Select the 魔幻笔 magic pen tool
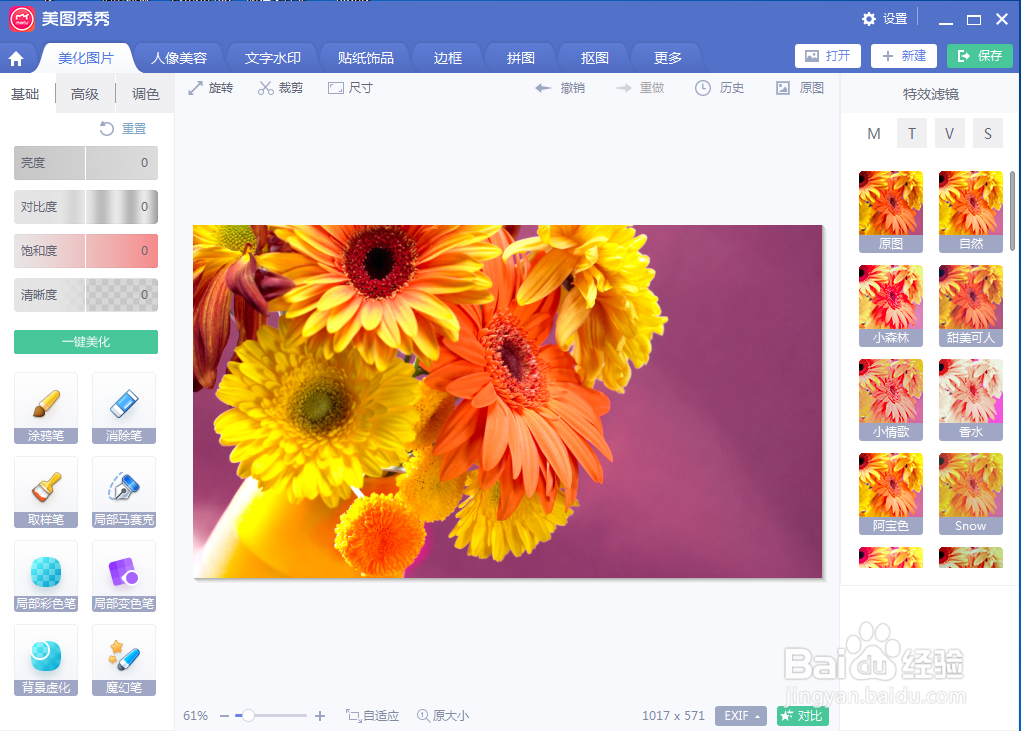 point(124,660)
